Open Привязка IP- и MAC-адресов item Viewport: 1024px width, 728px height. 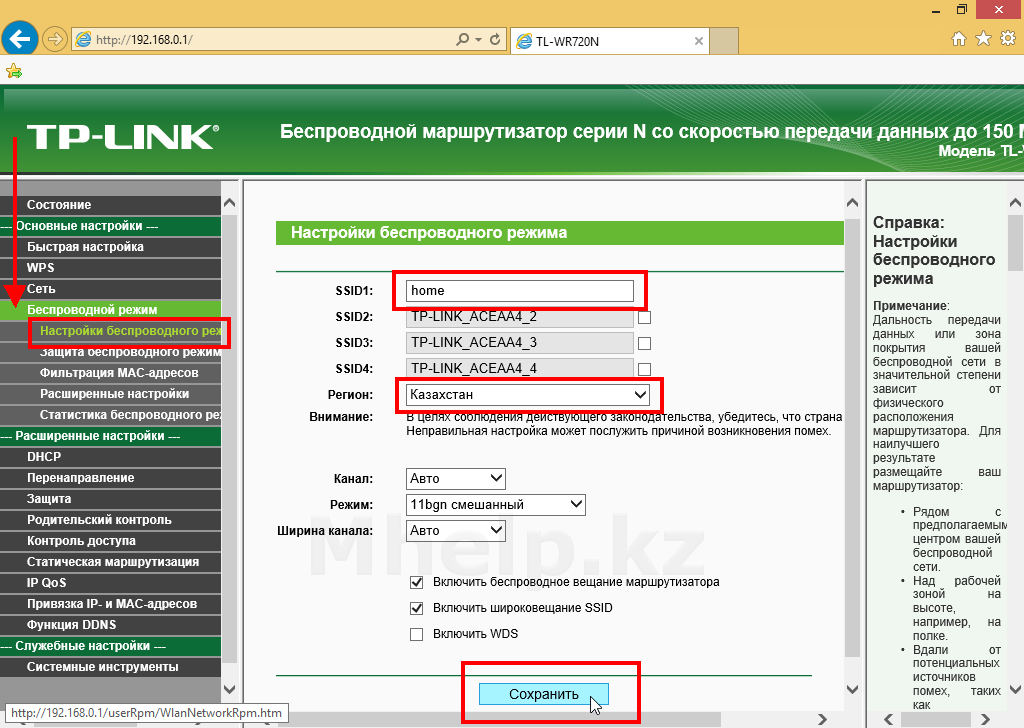coord(110,603)
